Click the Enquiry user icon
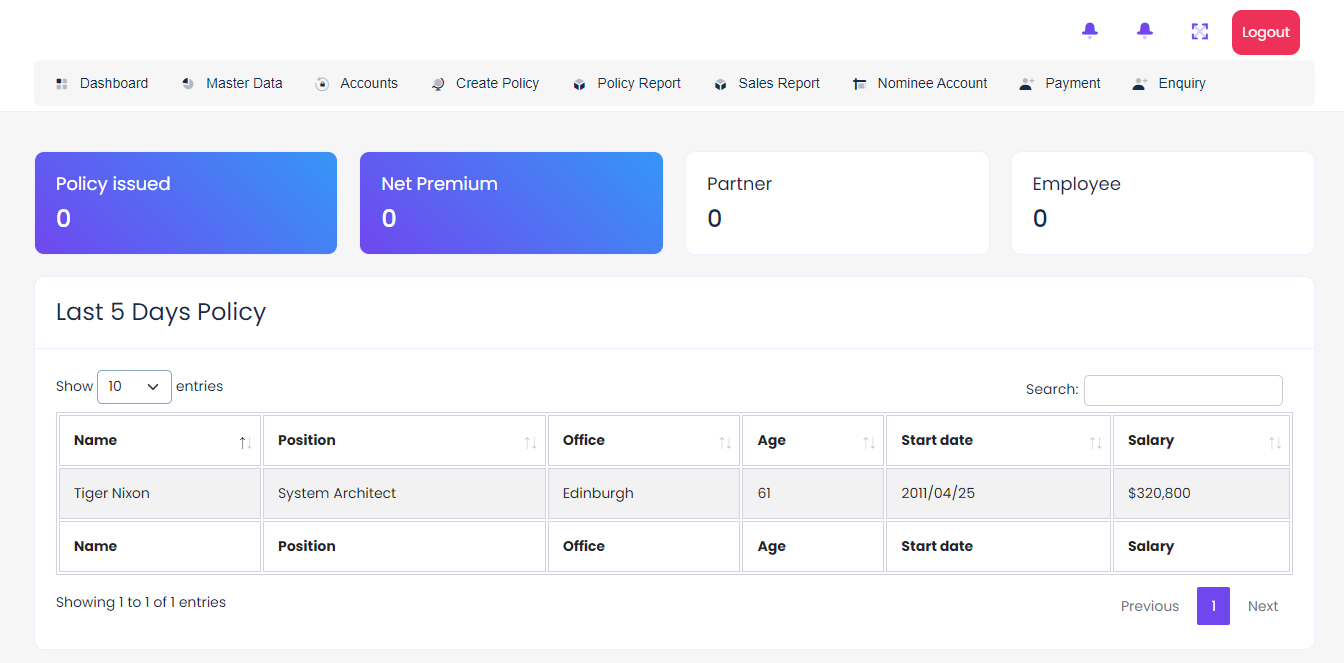Screen dimensions: 1344x663 coord(1140,84)
